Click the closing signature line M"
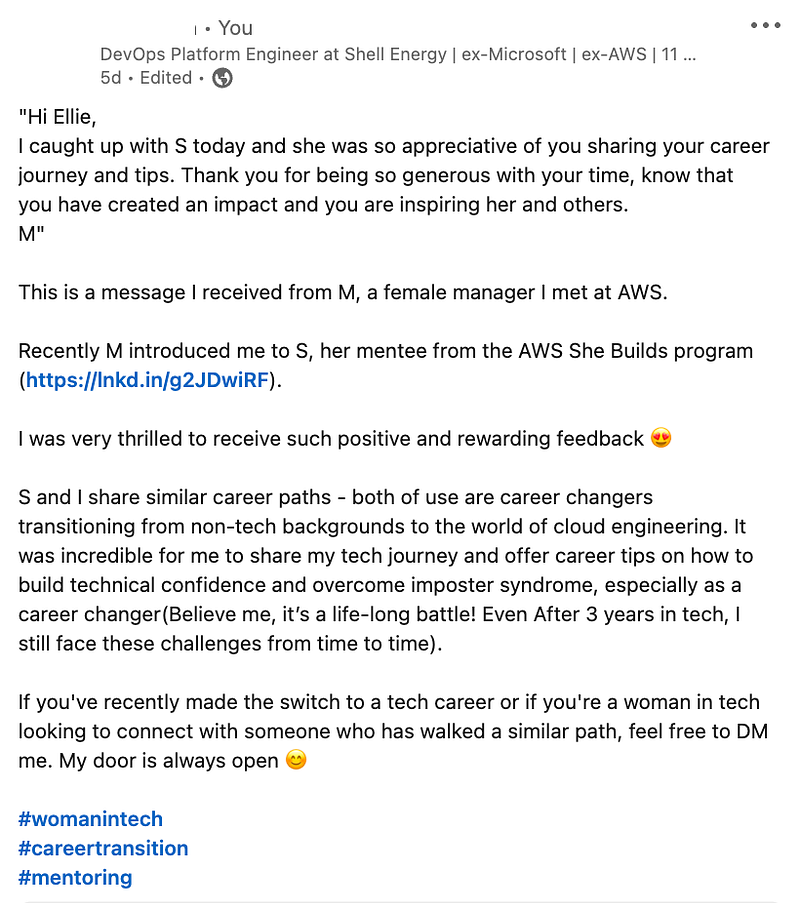The height and width of the screenshot is (903, 800). point(31,234)
